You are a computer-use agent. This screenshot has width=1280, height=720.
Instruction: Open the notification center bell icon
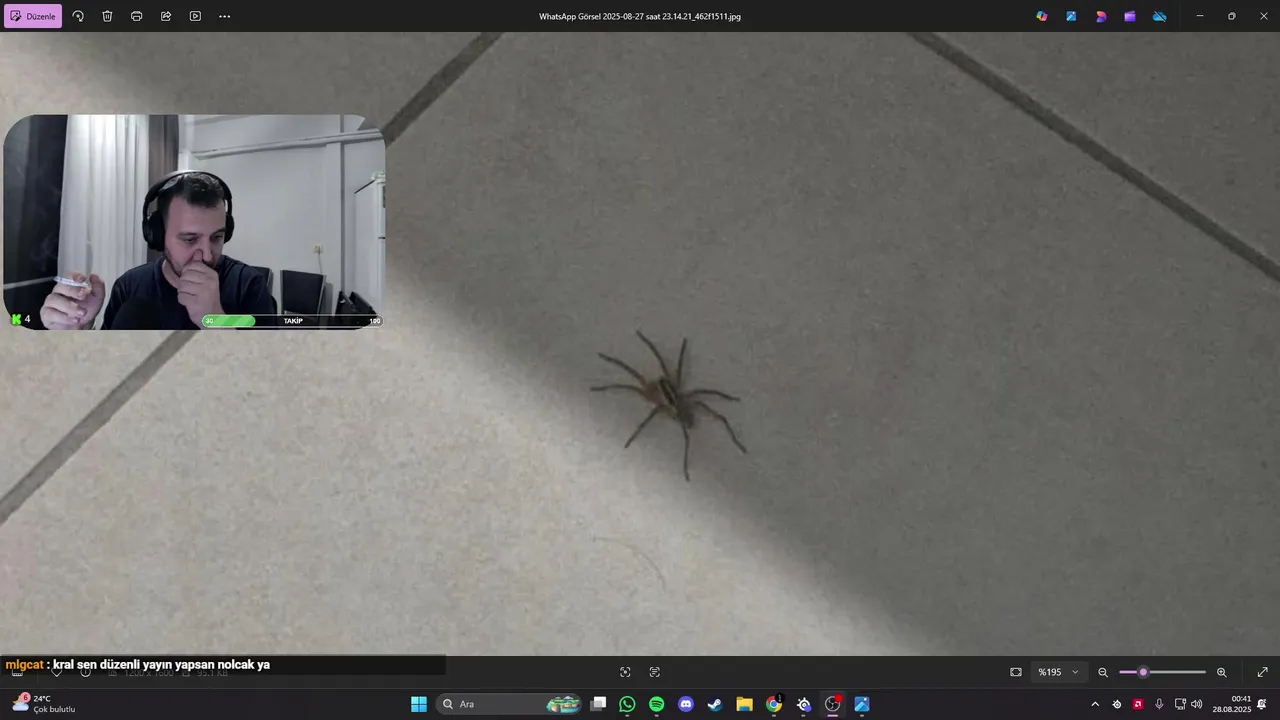coord(1262,704)
